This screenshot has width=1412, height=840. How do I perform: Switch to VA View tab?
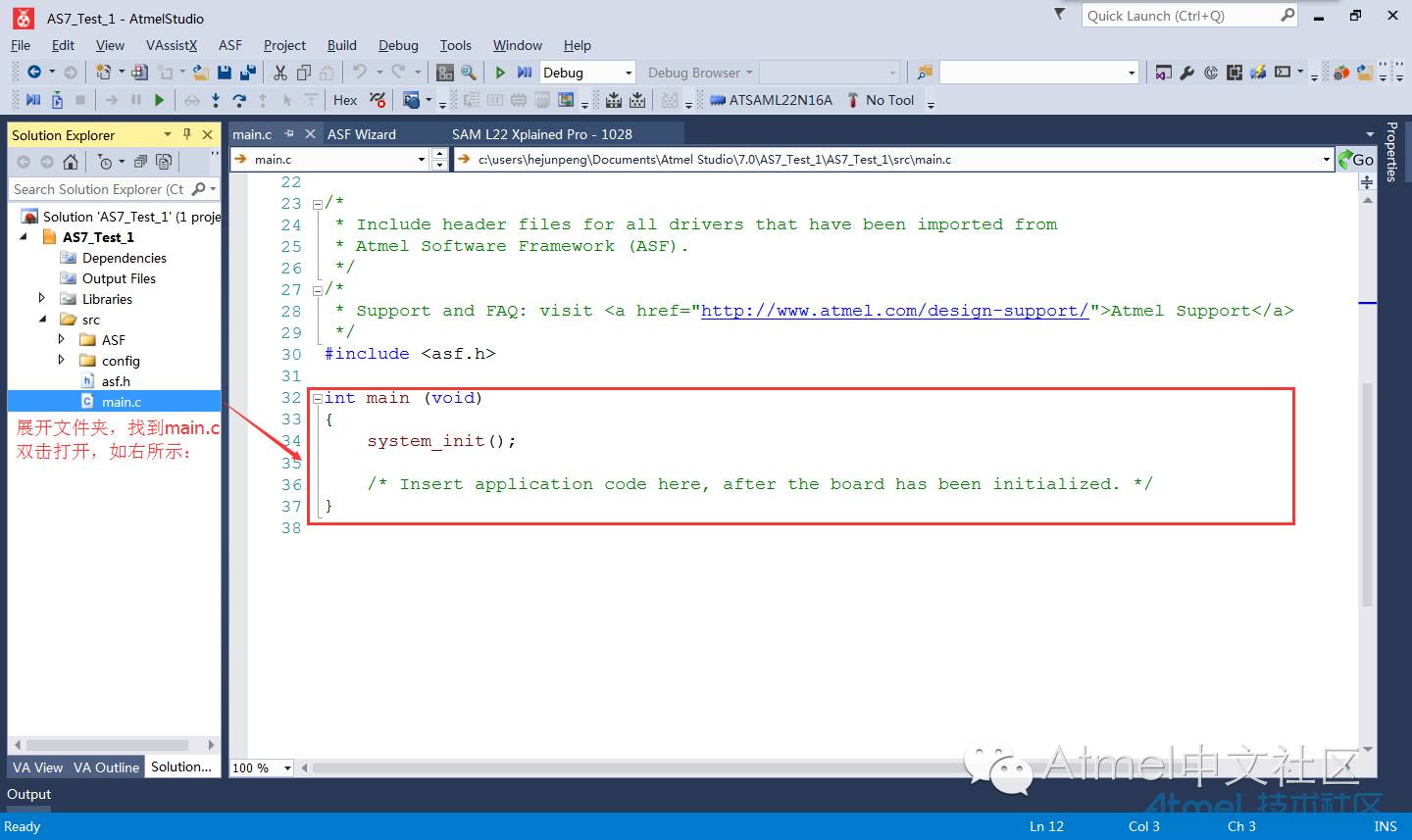(37, 767)
